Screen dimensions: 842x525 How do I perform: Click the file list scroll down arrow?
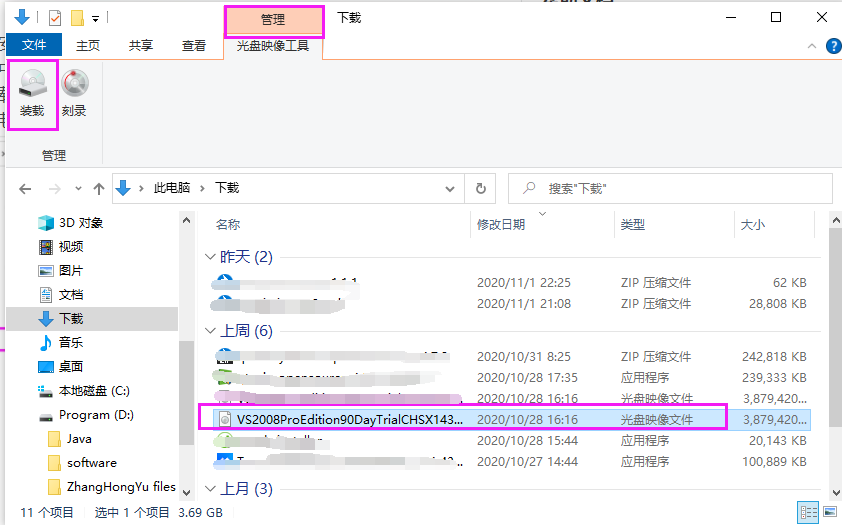[836, 492]
